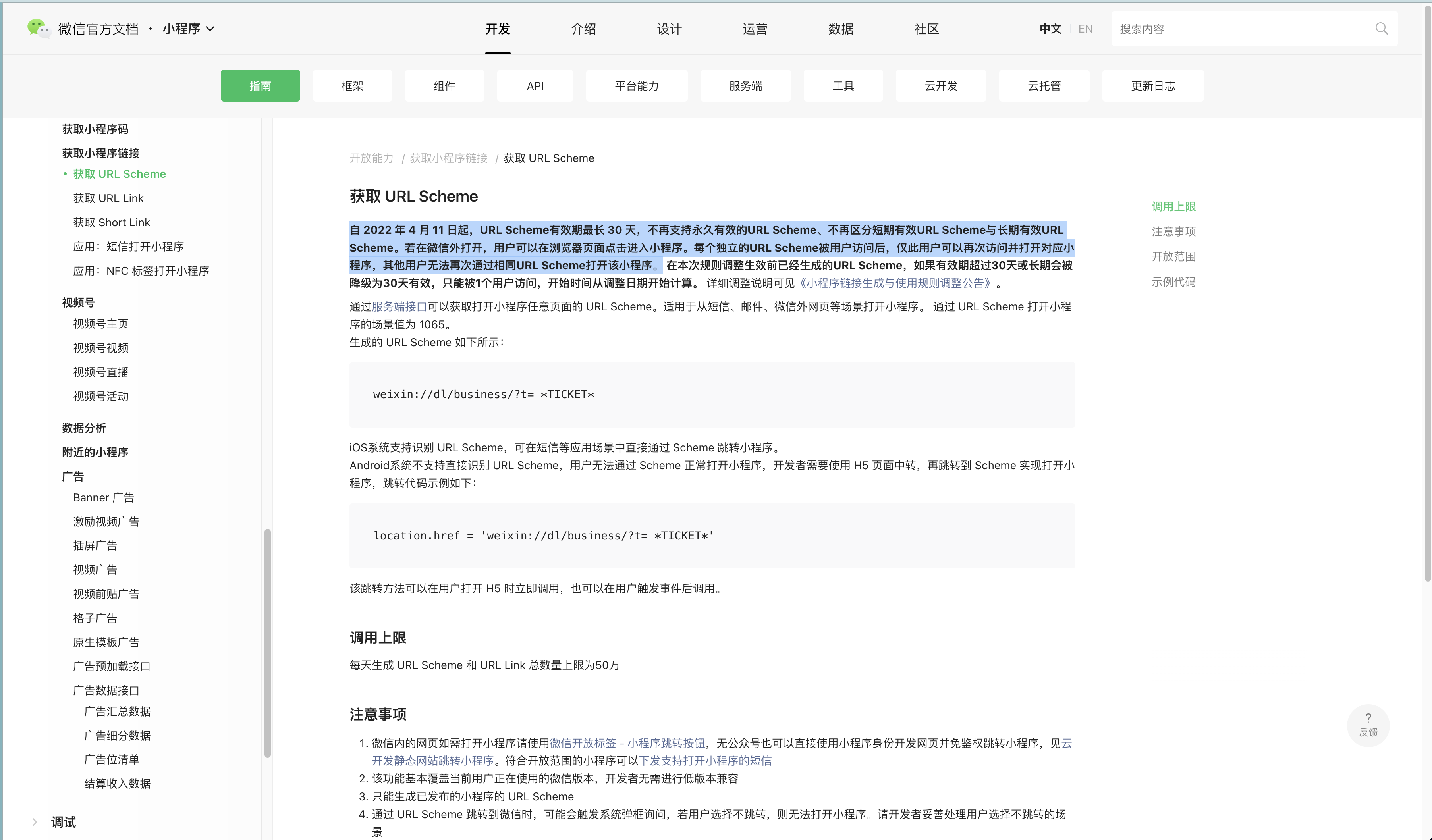Open the 下发支持打开小程序的短信 link
This screenshot has height=840, width=1432.
(706, 761)
